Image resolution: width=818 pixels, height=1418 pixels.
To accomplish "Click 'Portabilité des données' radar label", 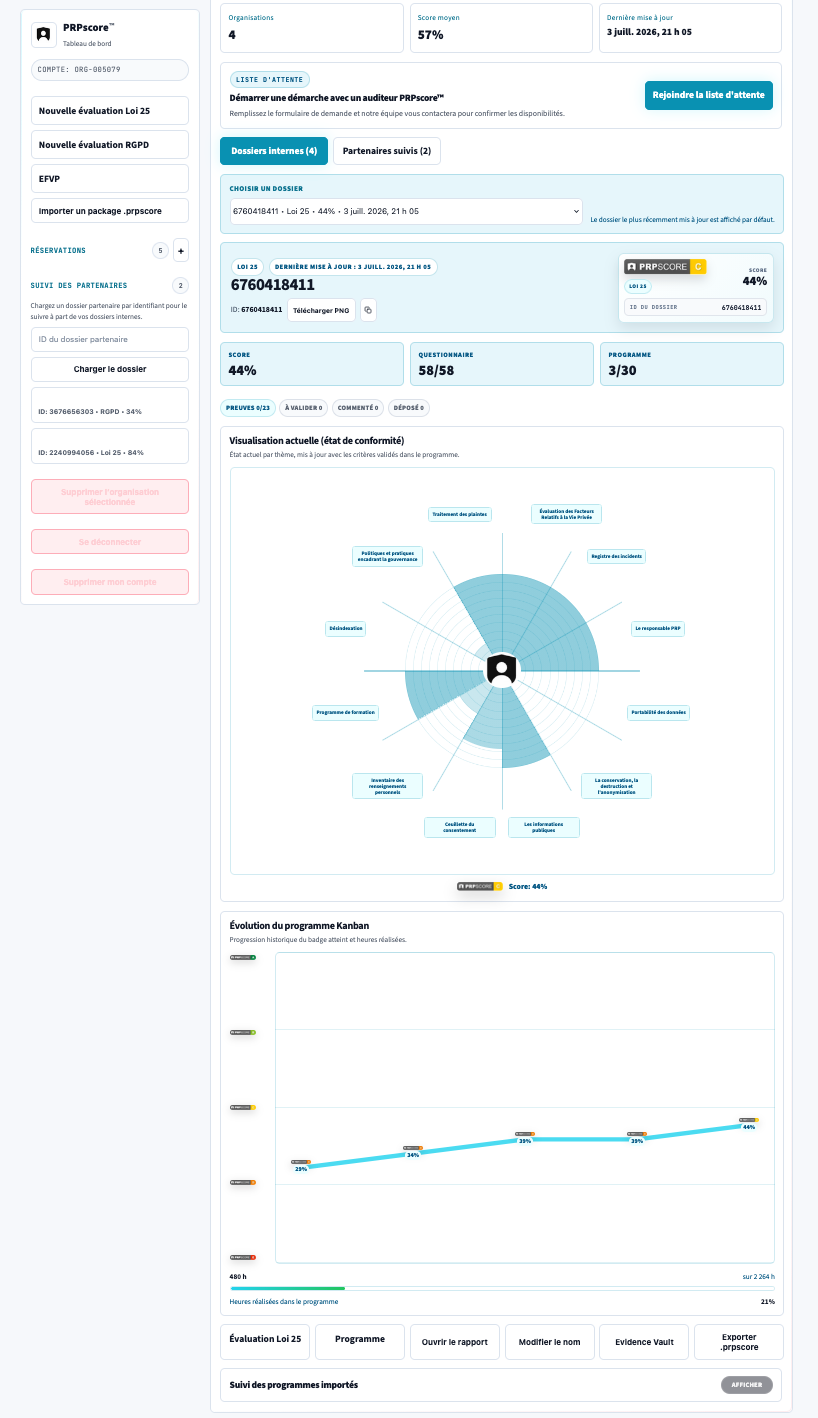I will (660, 713).
